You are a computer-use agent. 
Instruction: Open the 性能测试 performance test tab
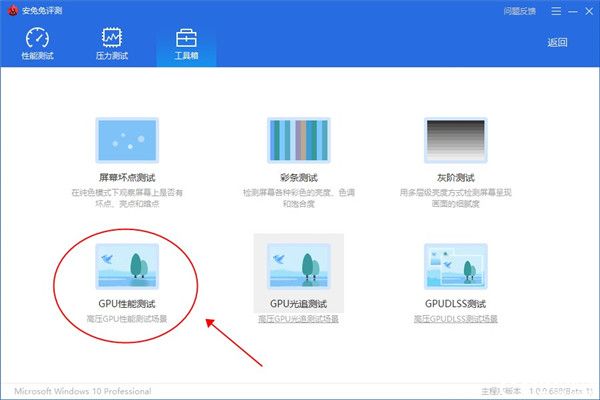(x=37, y=44)
